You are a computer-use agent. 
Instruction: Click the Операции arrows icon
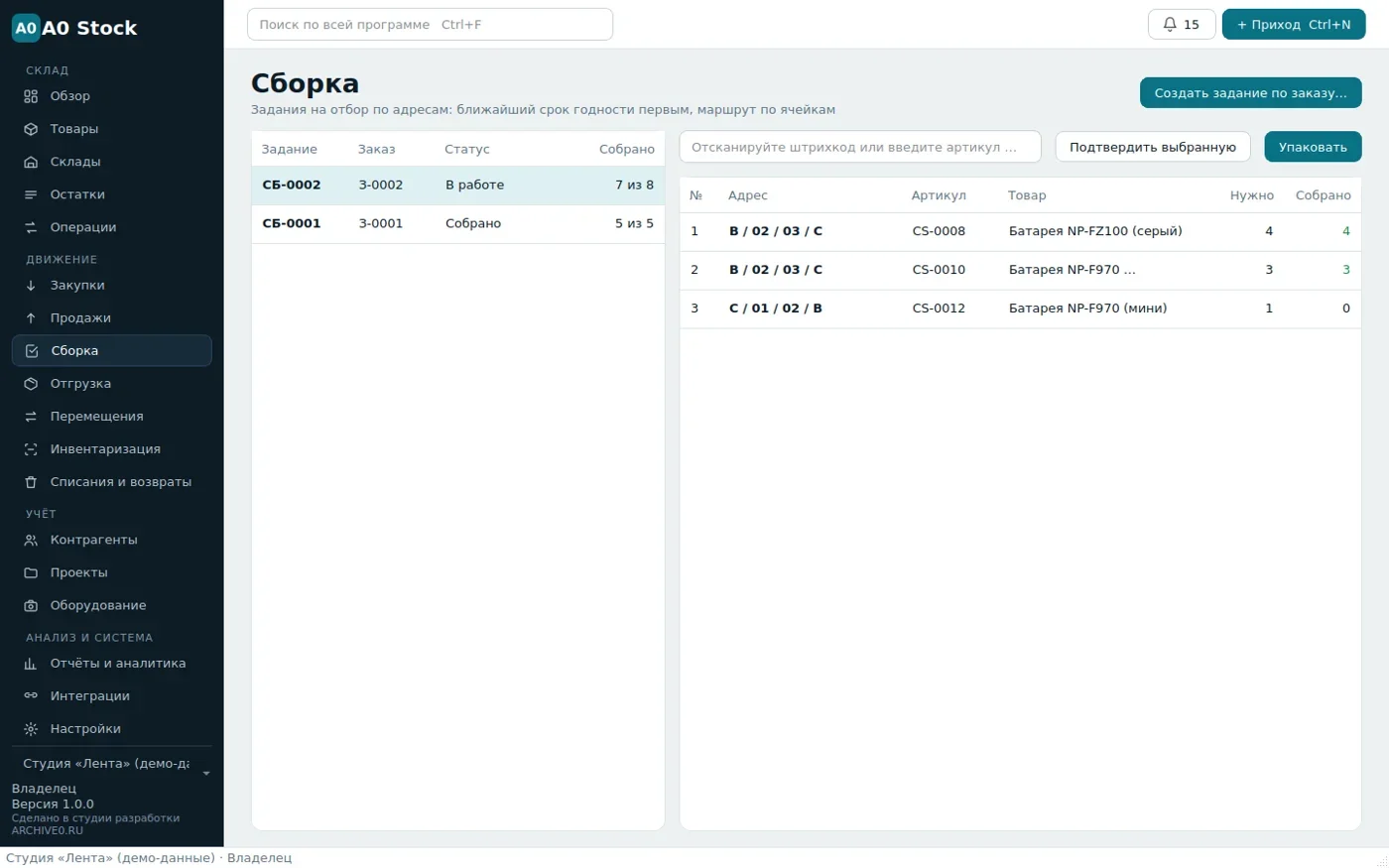(31, 227)
